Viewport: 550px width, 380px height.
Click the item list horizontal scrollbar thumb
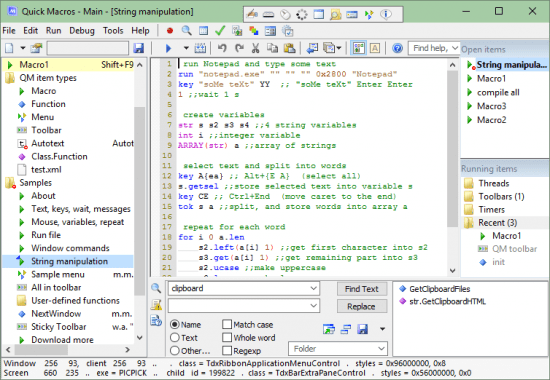point(41,349)
